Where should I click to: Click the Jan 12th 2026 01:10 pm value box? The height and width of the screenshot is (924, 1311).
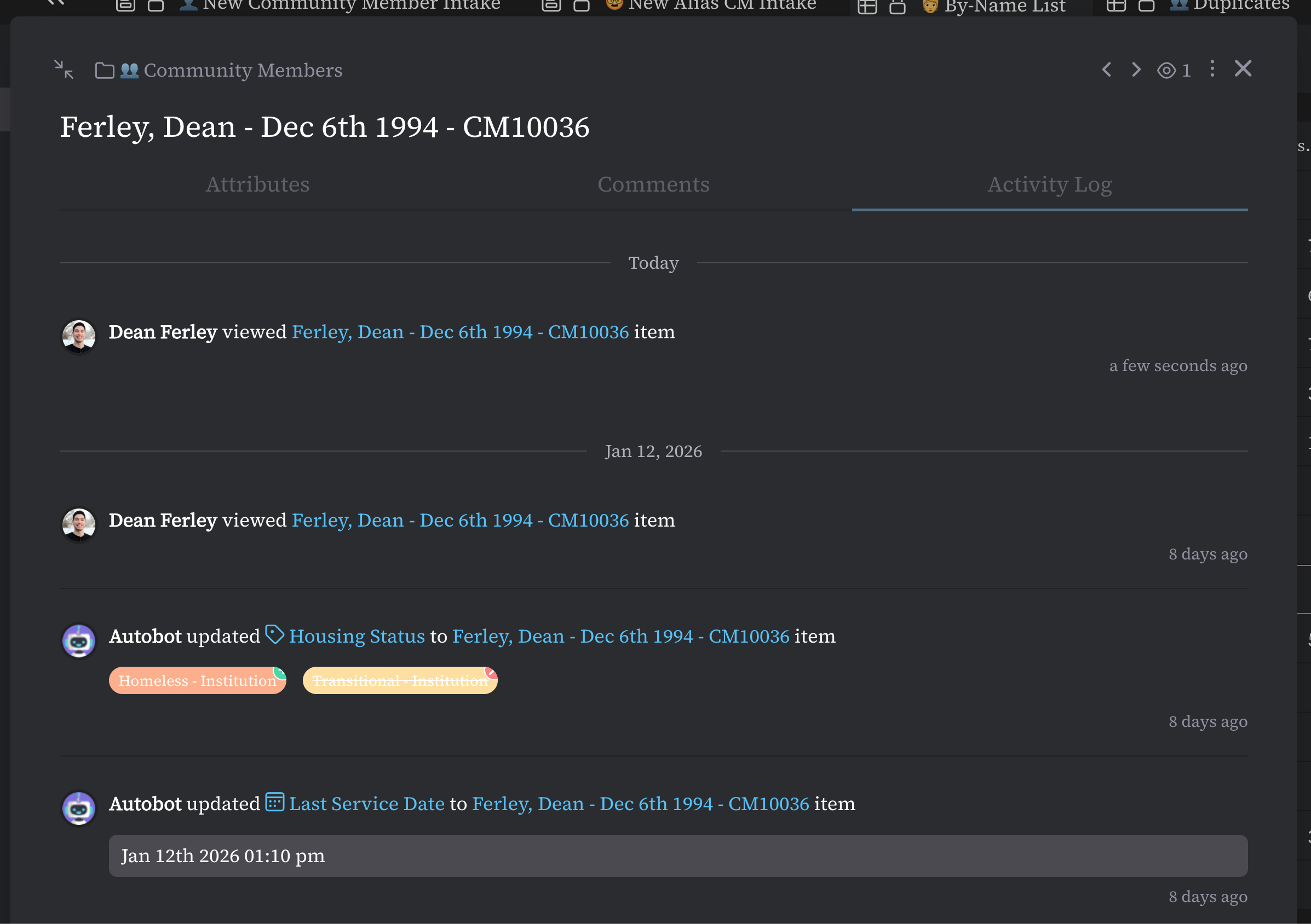pyautogui.click(x=678, y=856)
